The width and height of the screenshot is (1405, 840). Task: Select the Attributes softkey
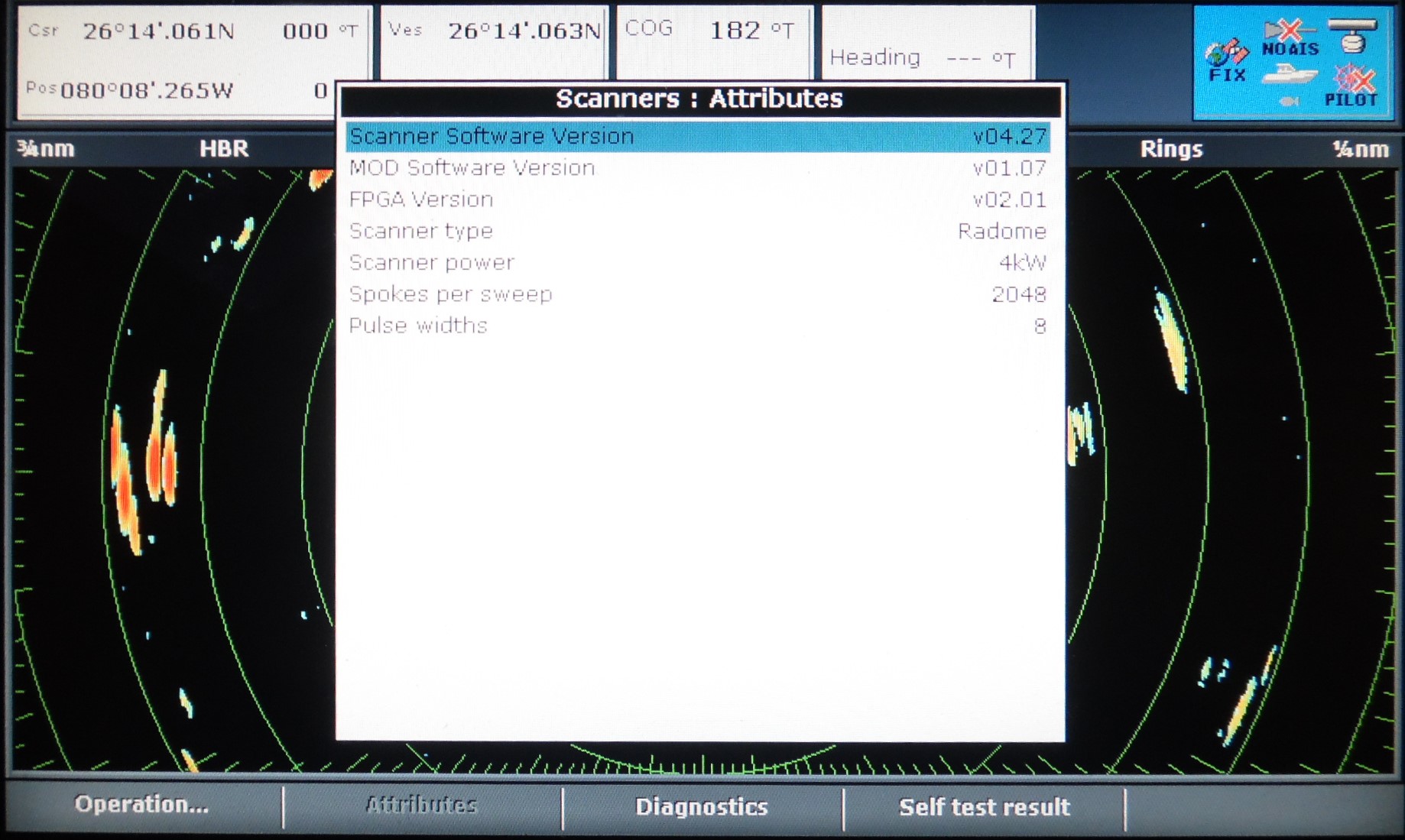(x=421, y=805)
